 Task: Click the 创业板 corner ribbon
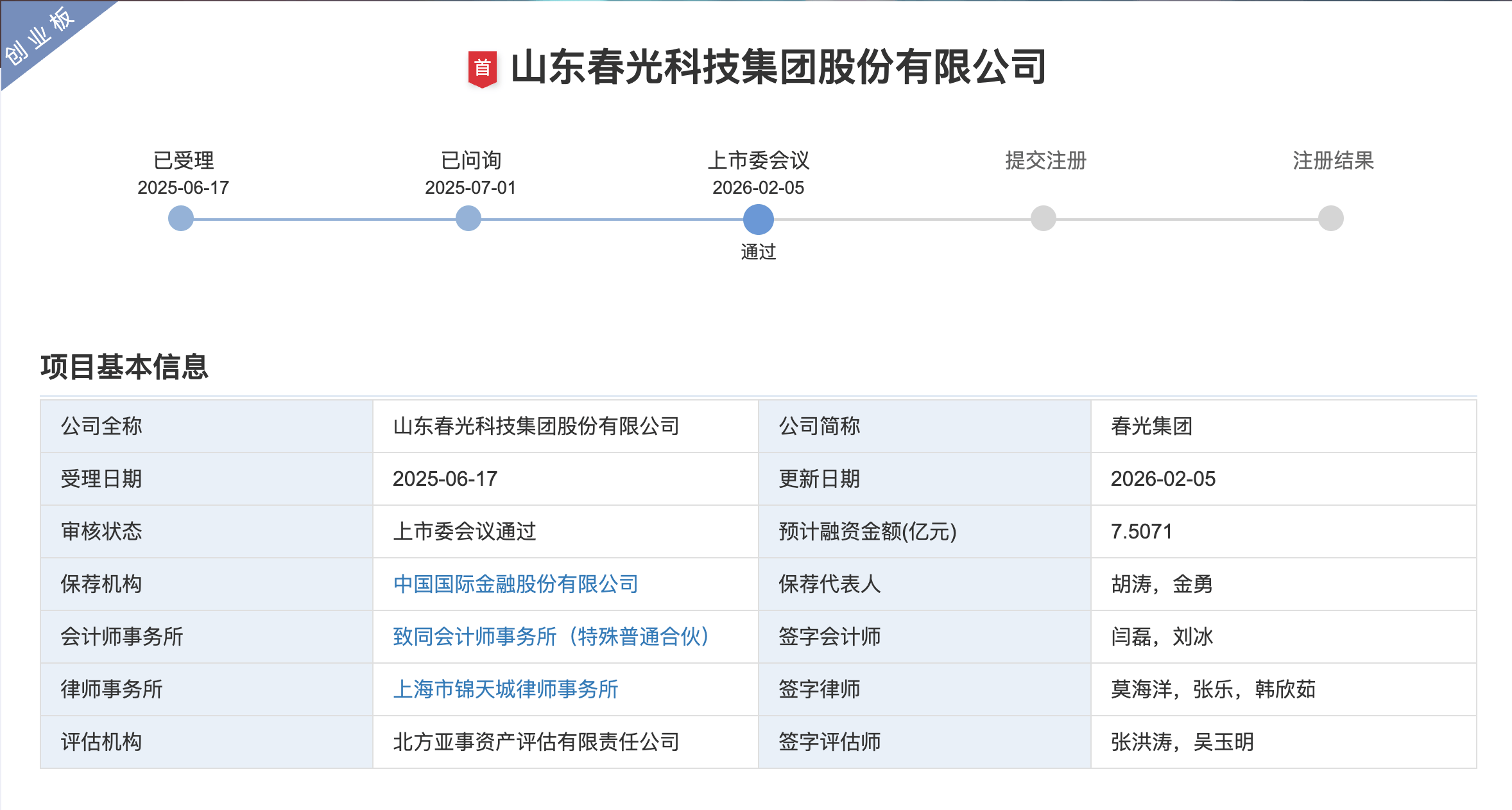pyautogui.click(x=40, y=36)
